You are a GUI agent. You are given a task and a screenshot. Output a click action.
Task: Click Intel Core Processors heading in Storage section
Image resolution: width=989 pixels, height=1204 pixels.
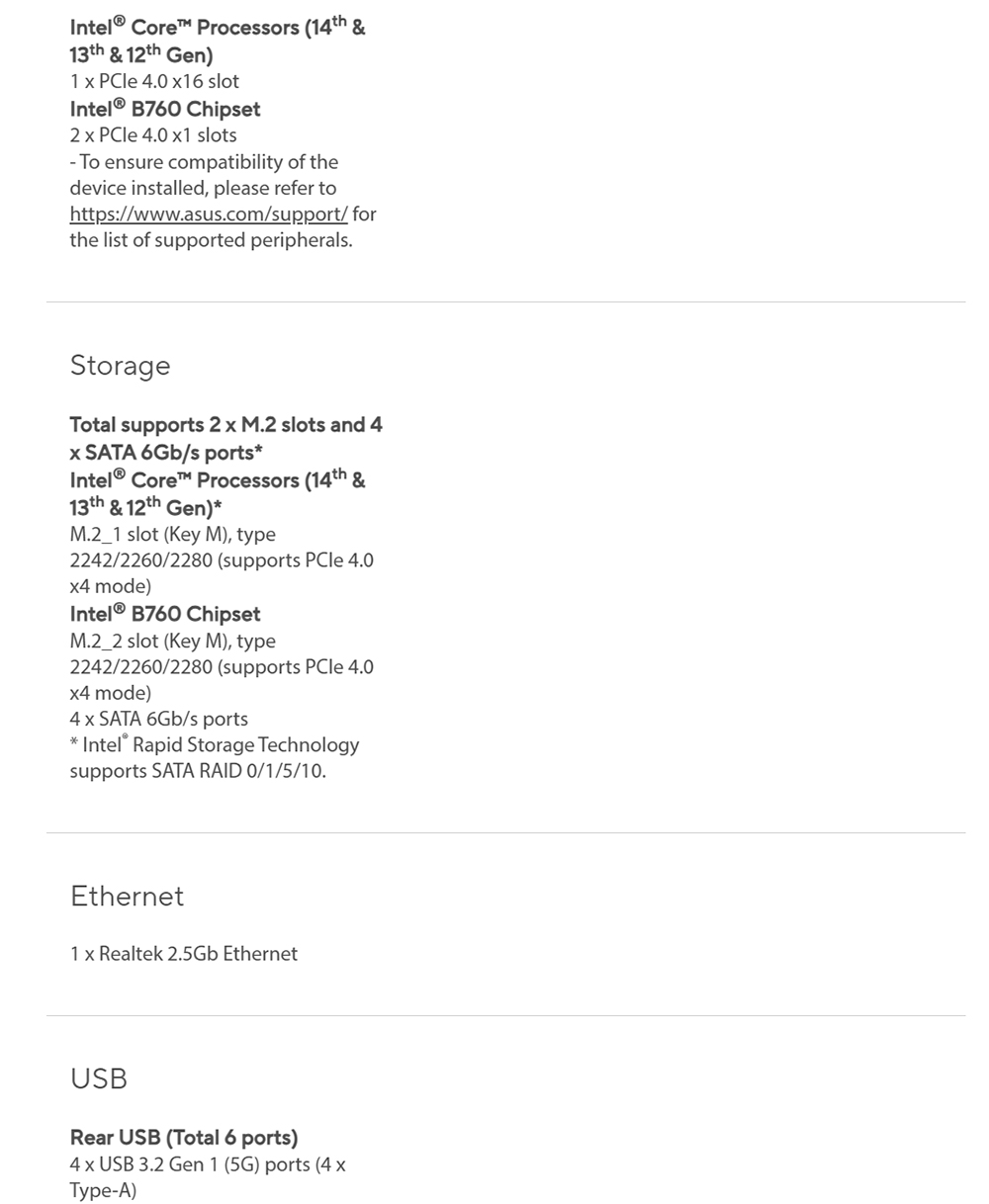[x=218, y=493]
